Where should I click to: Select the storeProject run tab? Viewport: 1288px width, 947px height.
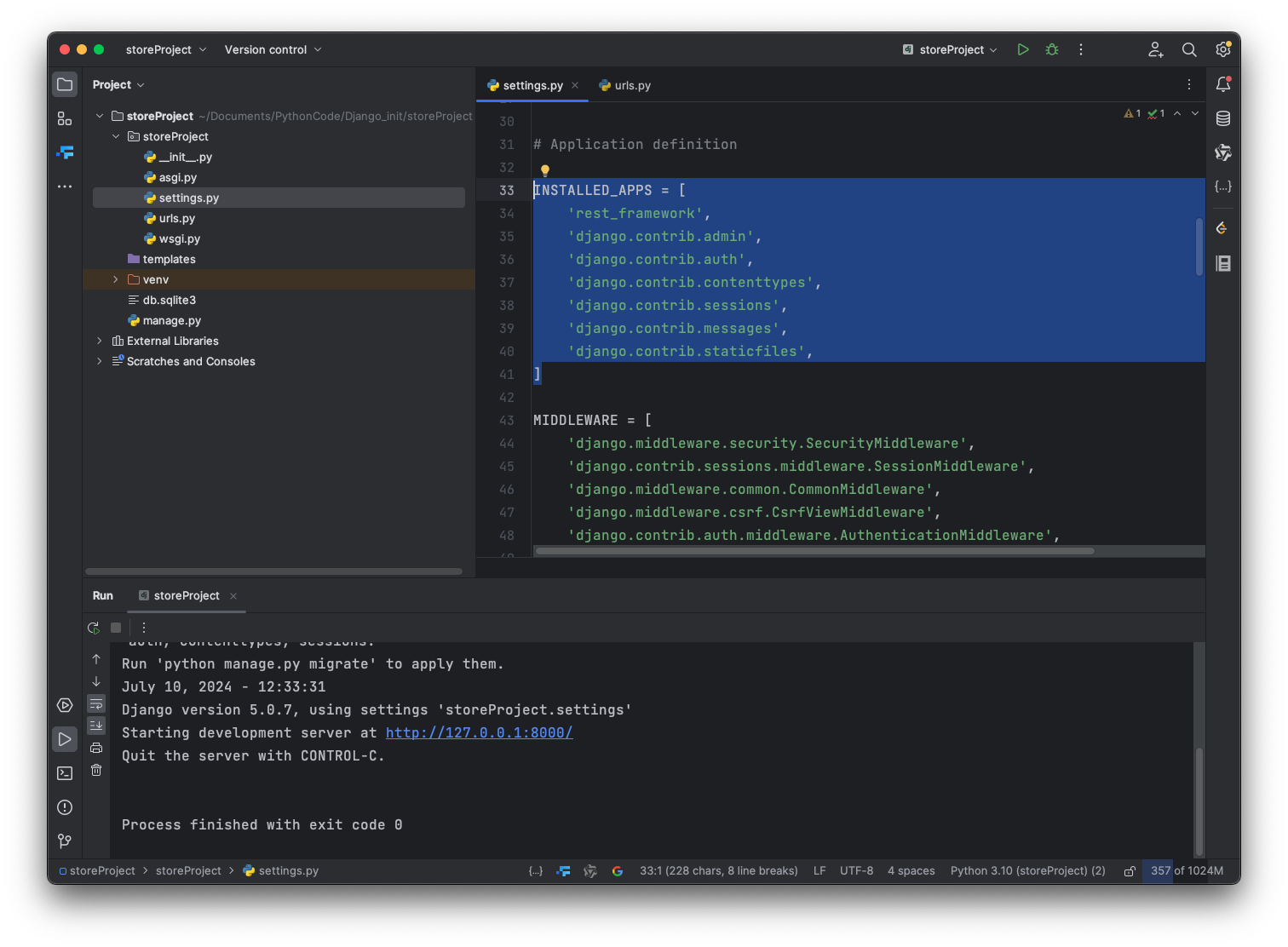[x=186, y=595]
